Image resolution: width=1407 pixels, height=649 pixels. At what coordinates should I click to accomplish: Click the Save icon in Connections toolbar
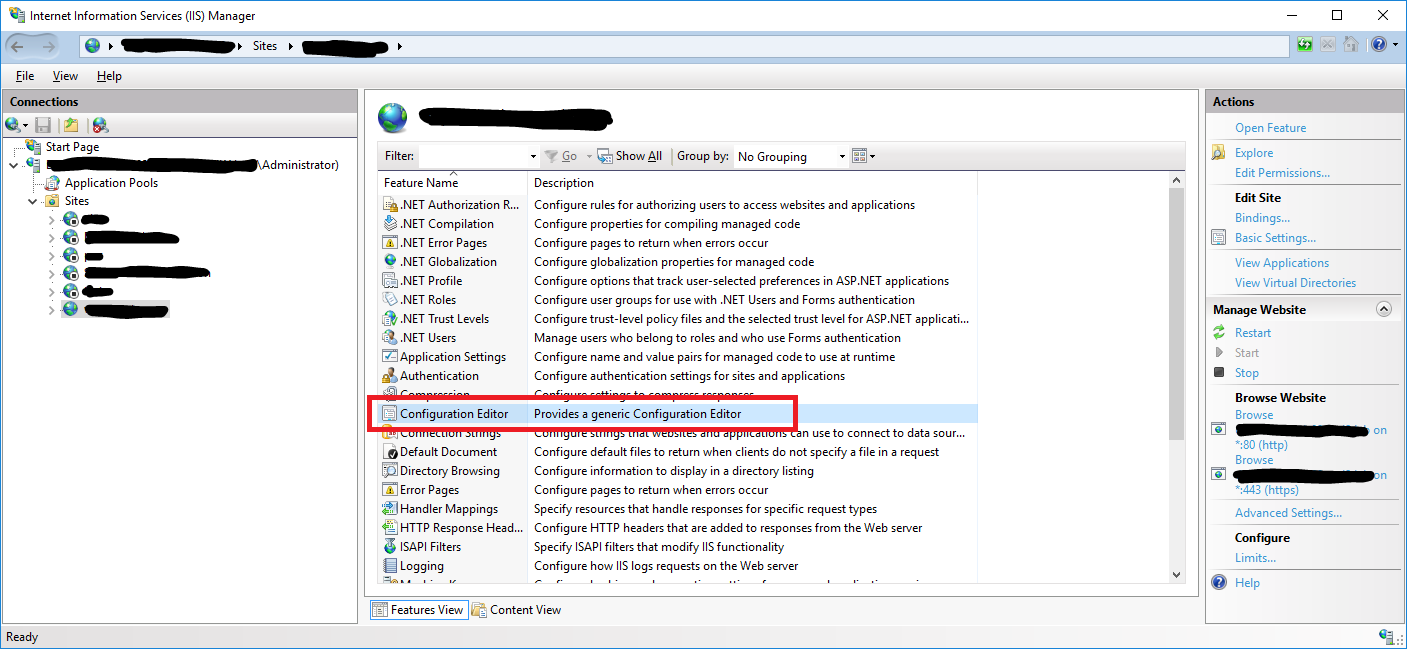coord(43,125)
